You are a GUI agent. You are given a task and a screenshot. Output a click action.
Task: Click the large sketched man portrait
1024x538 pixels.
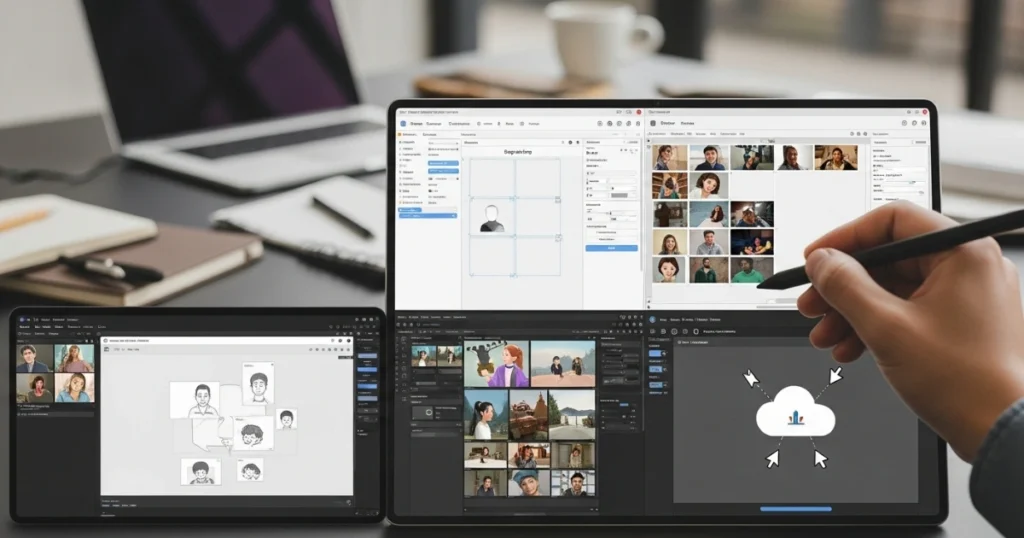(195, 400)
